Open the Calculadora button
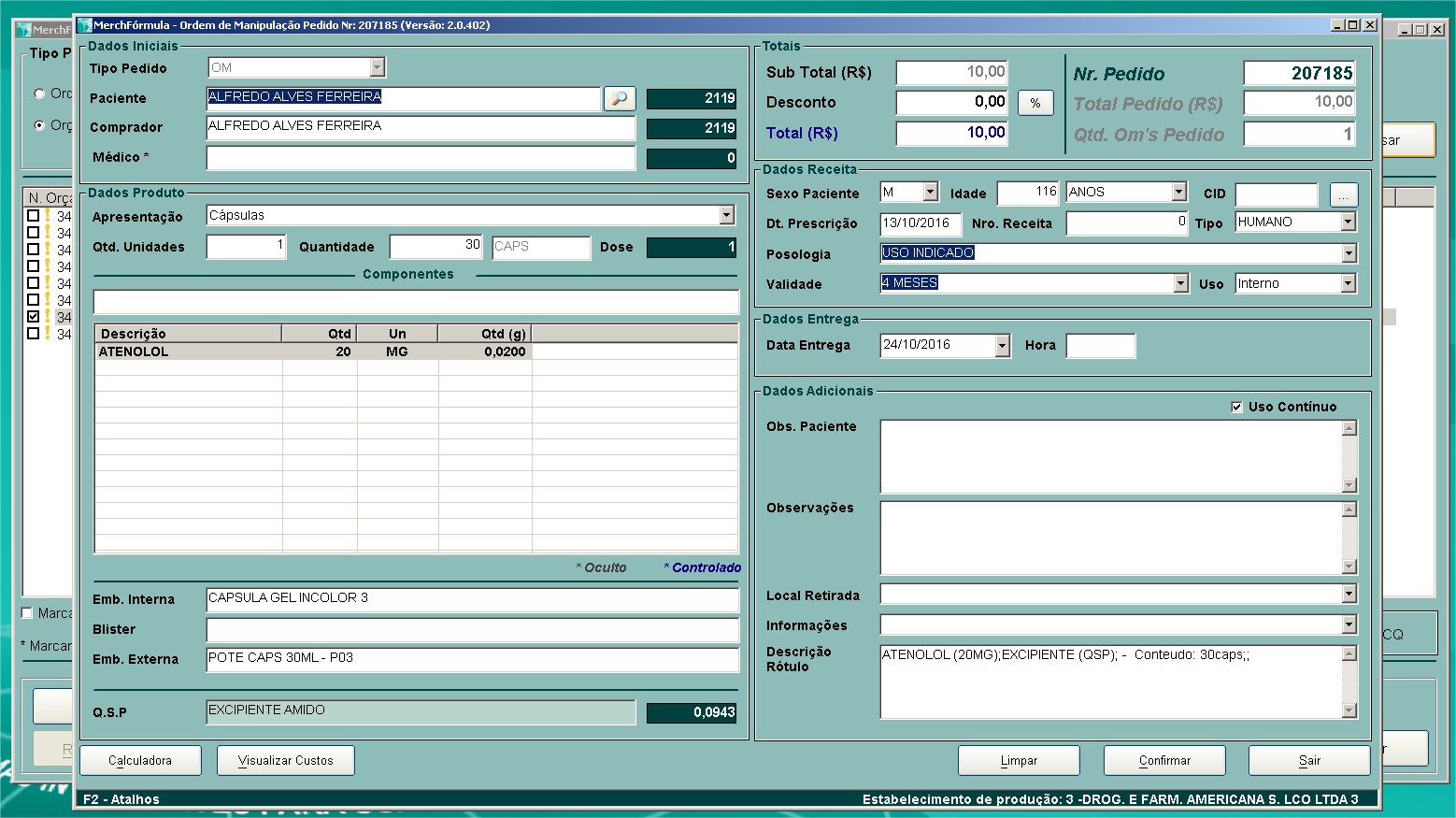The height and width of the screenshot is (818, 1456). pos(140,760)
